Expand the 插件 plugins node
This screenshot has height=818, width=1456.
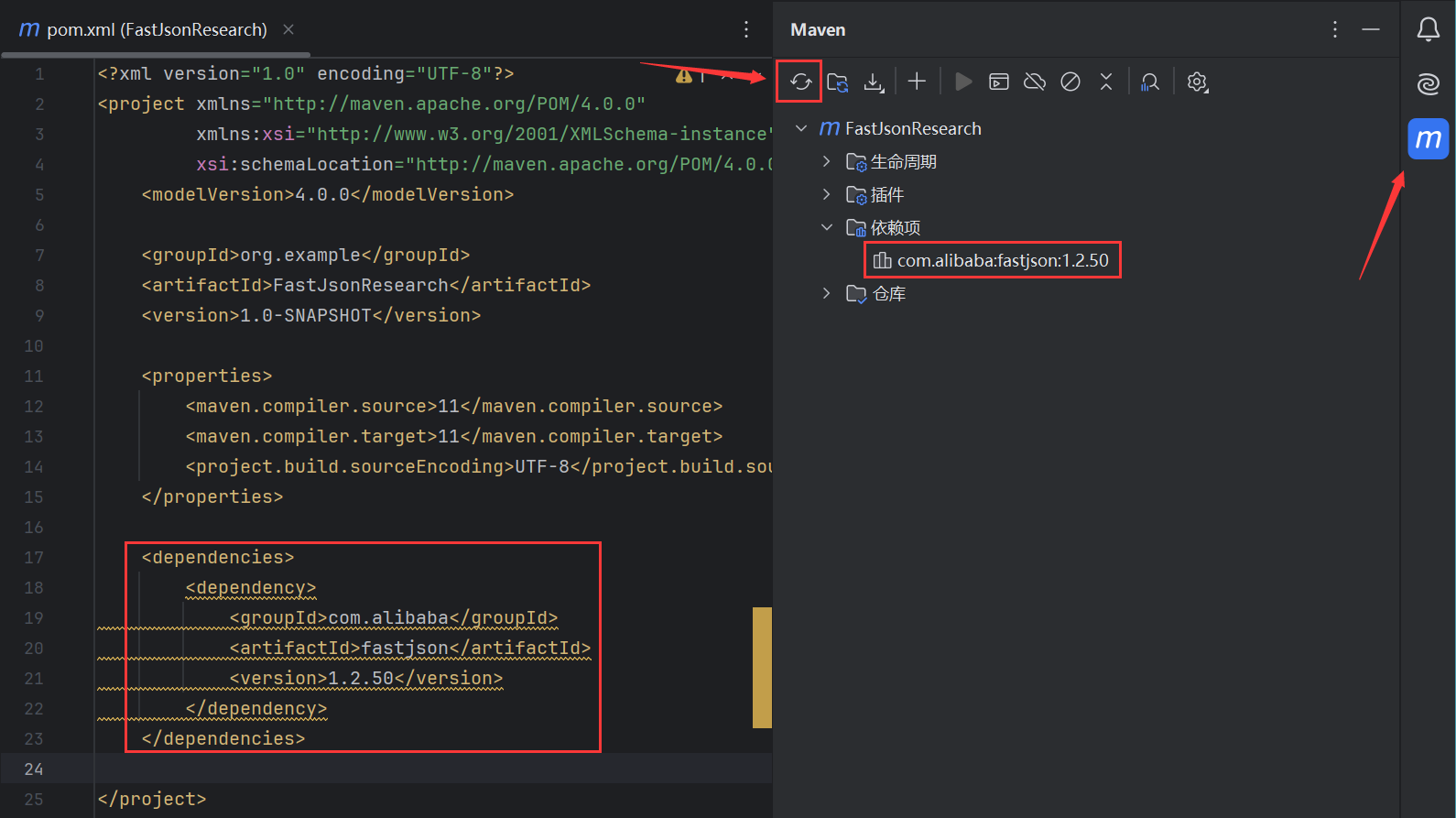point(827,194)
